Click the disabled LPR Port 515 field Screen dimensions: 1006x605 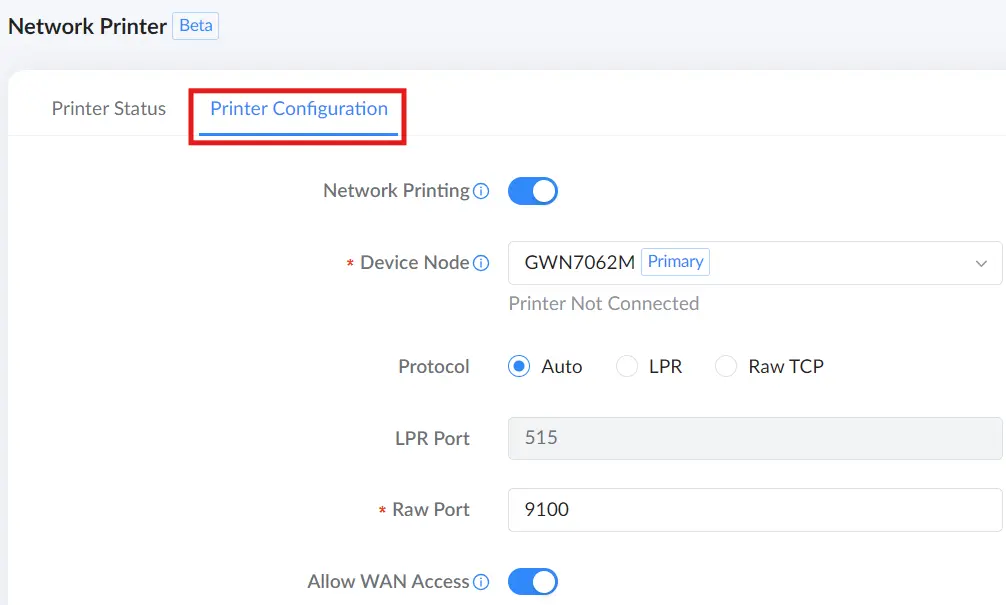point(754,438)
